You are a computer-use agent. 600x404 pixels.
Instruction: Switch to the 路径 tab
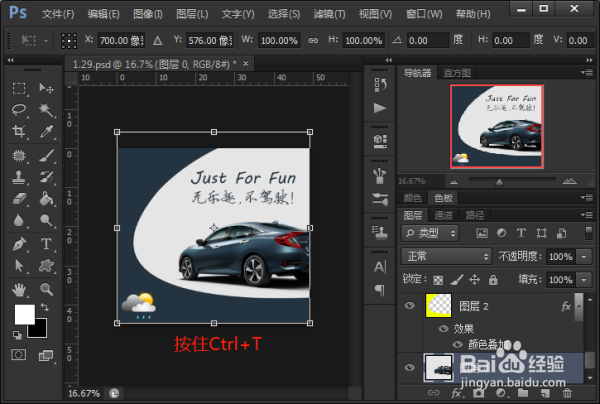[x=475, y=215]
